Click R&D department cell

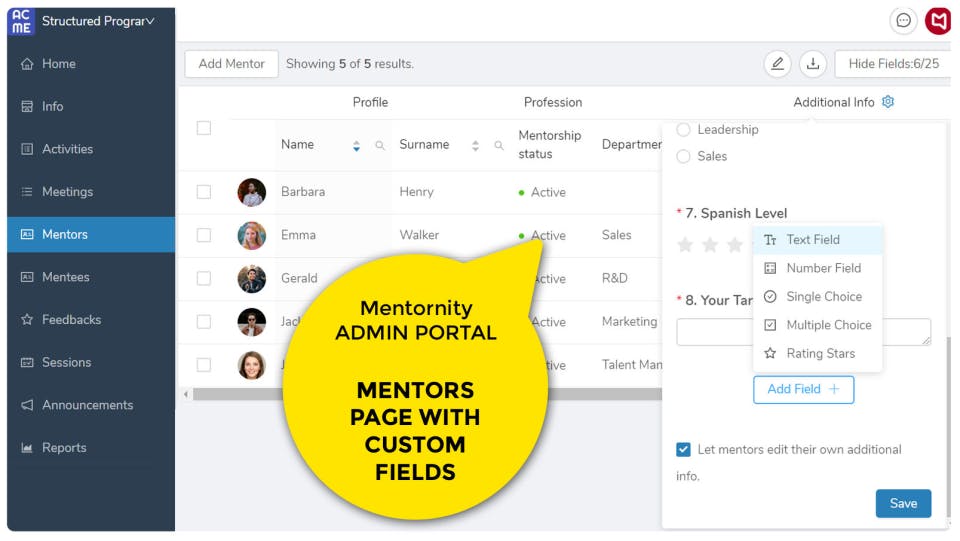pyautogui.click(x=615, y=278)
